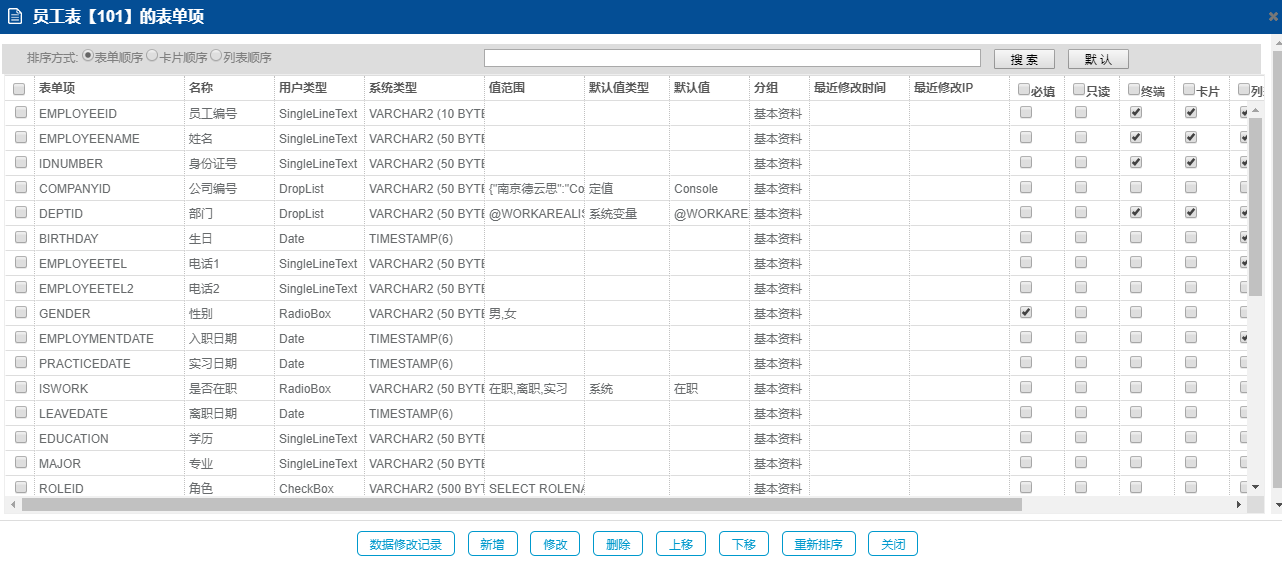
Task: Select the 列表顺序 sort radio button
Action: (x=216, y=56)
